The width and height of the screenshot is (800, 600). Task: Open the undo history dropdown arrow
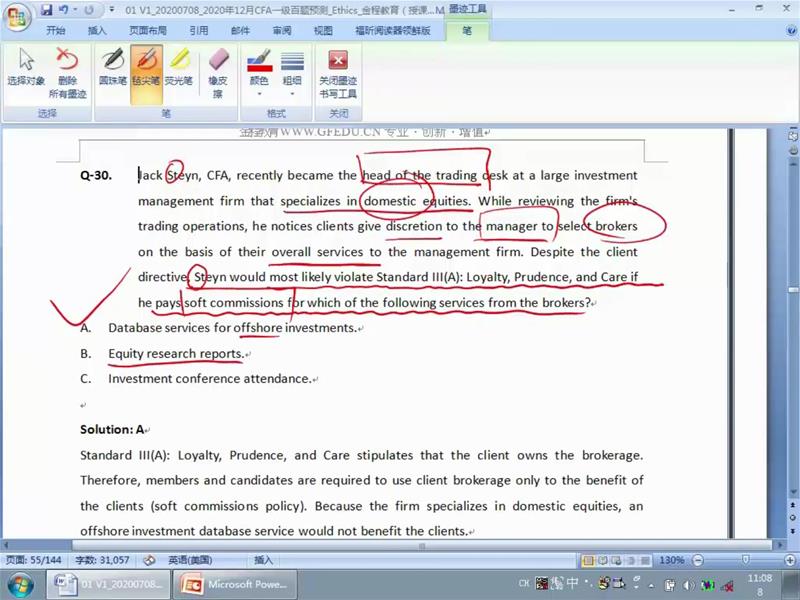tap(75, 10)
